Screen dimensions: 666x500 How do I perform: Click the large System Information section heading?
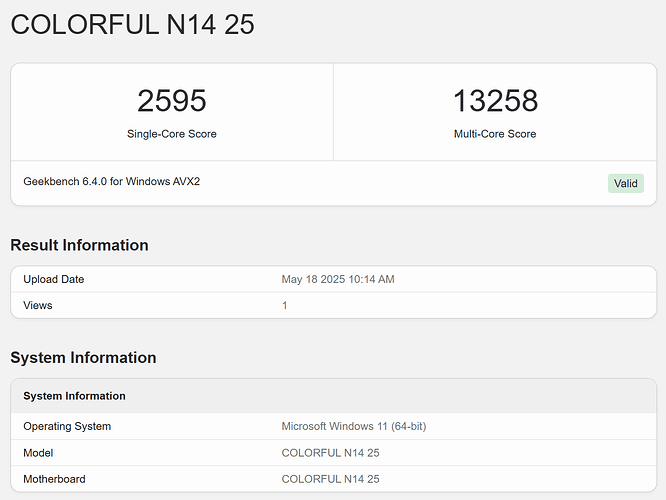click(83, 357)
